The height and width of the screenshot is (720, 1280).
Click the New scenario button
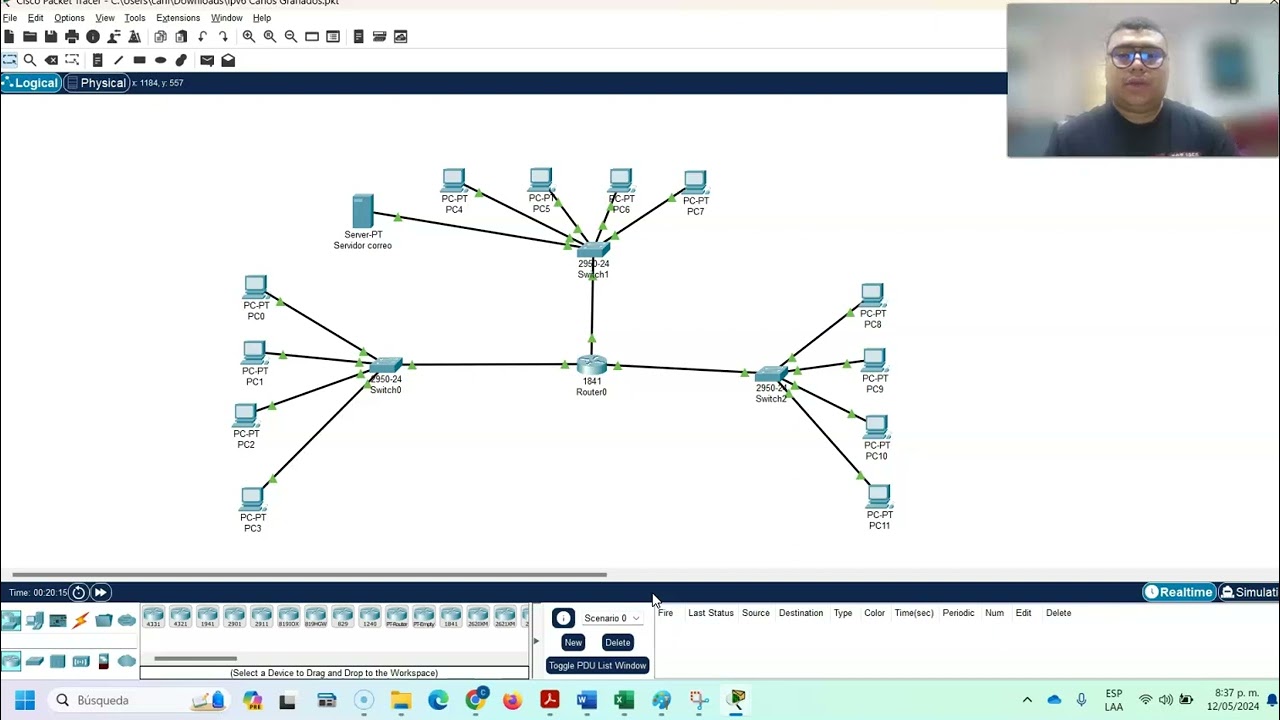click(573, 643)
